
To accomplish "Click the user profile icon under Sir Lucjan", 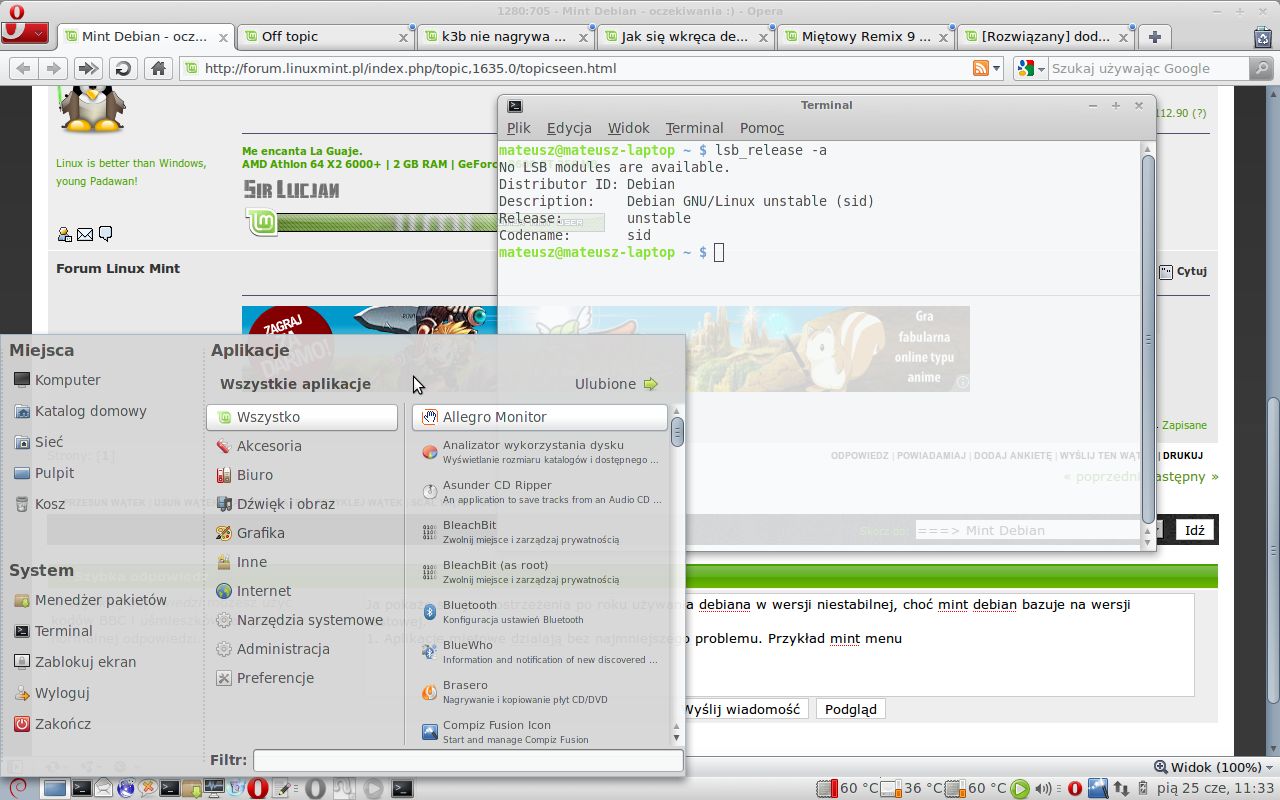I will tap(65, 234).
